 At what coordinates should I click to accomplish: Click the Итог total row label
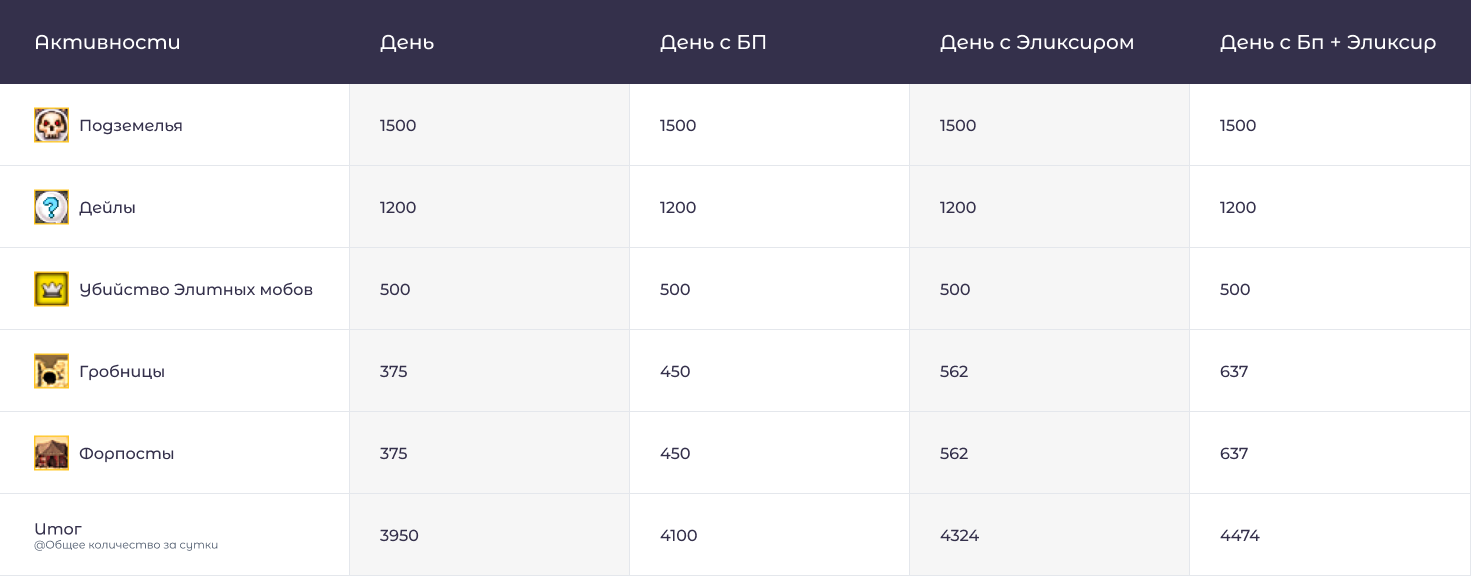click(x=58, y=529)
